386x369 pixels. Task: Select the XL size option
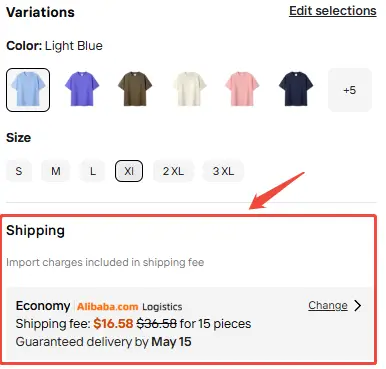point(129,171)
